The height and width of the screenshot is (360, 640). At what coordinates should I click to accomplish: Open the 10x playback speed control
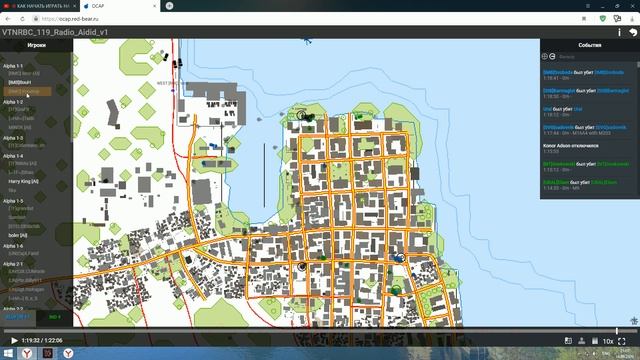point(608,341)
